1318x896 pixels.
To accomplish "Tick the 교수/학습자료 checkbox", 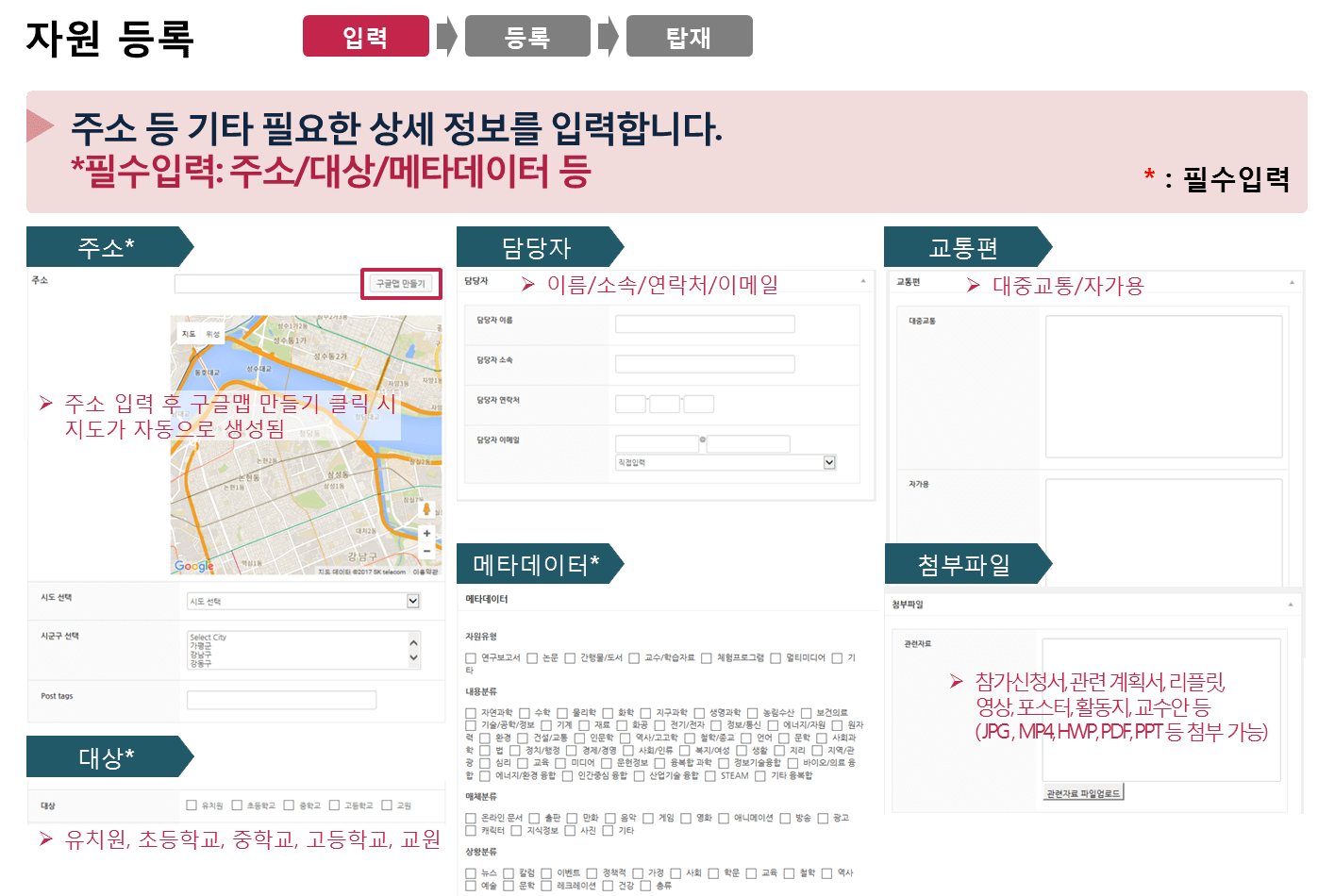I will (634, 658).
